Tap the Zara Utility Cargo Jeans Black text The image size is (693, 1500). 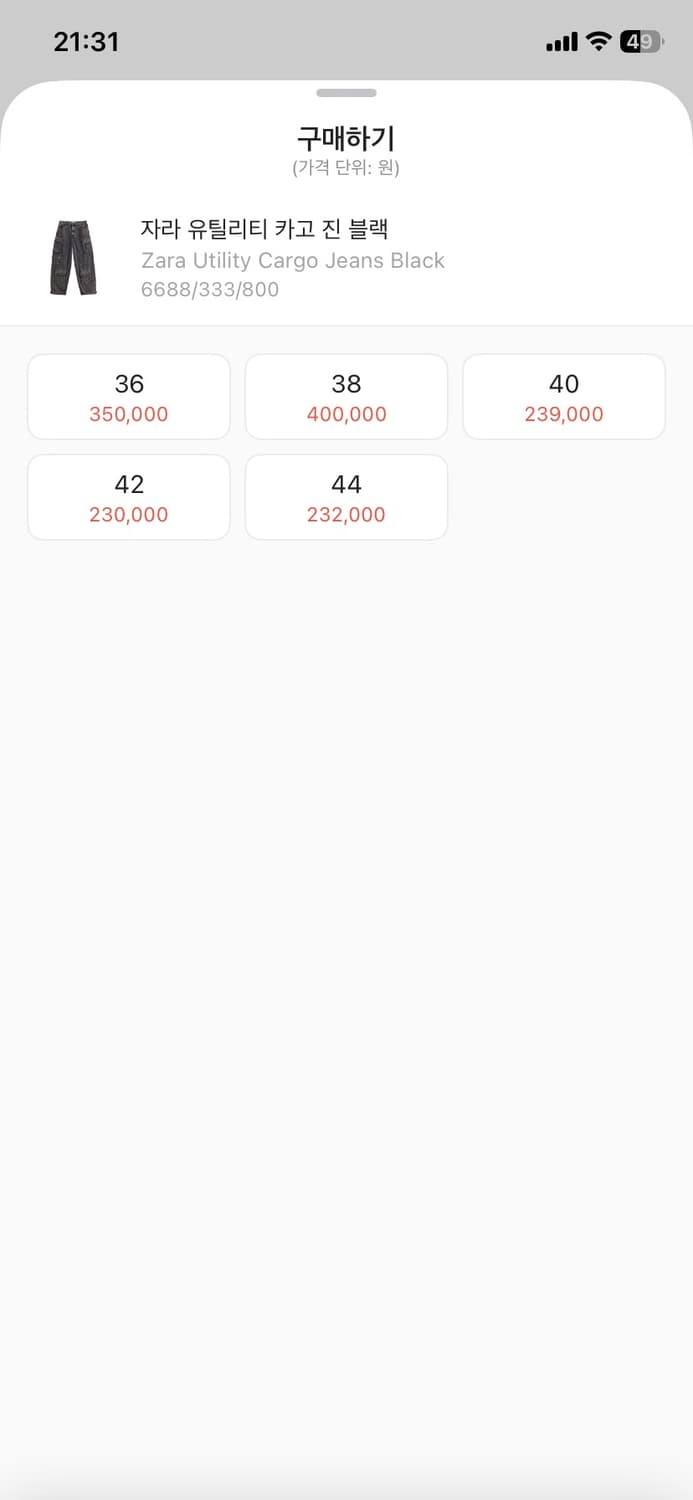click(292, 261)
